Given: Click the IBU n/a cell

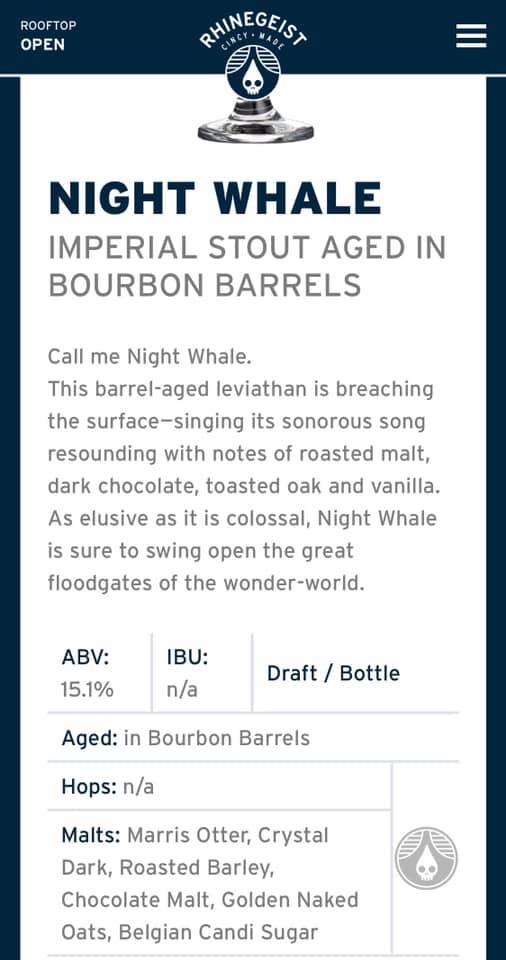Looking at the screenshot, I should [202, 673].
